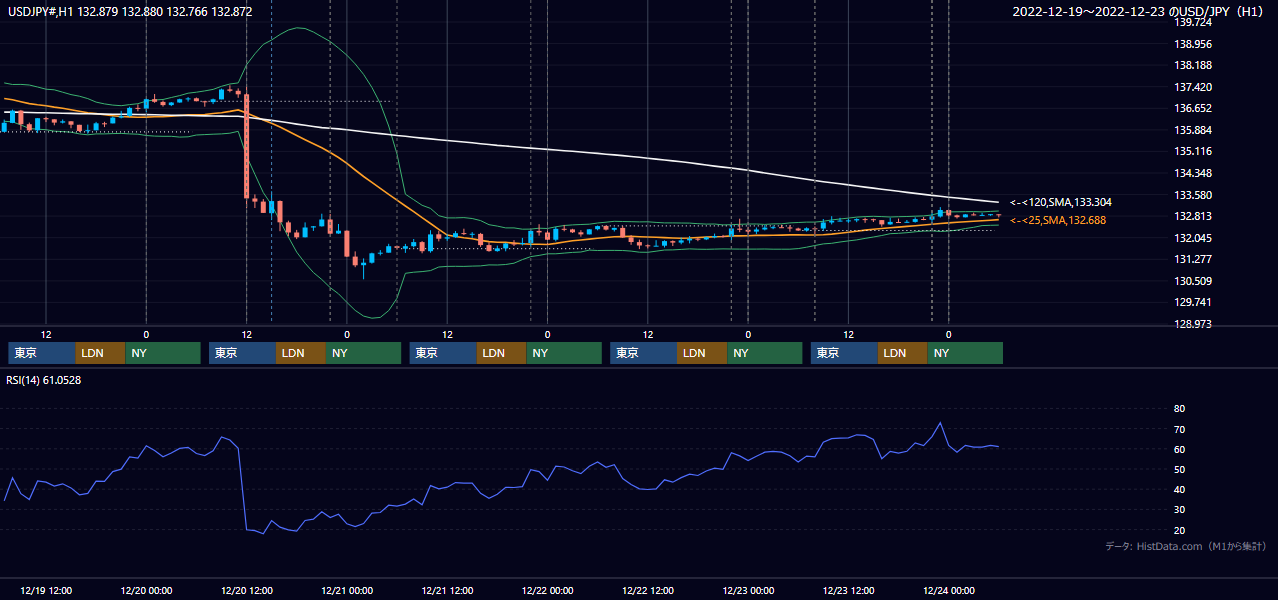
Task: Select the 129.741 price axis label
Action: click(1193, 302)
